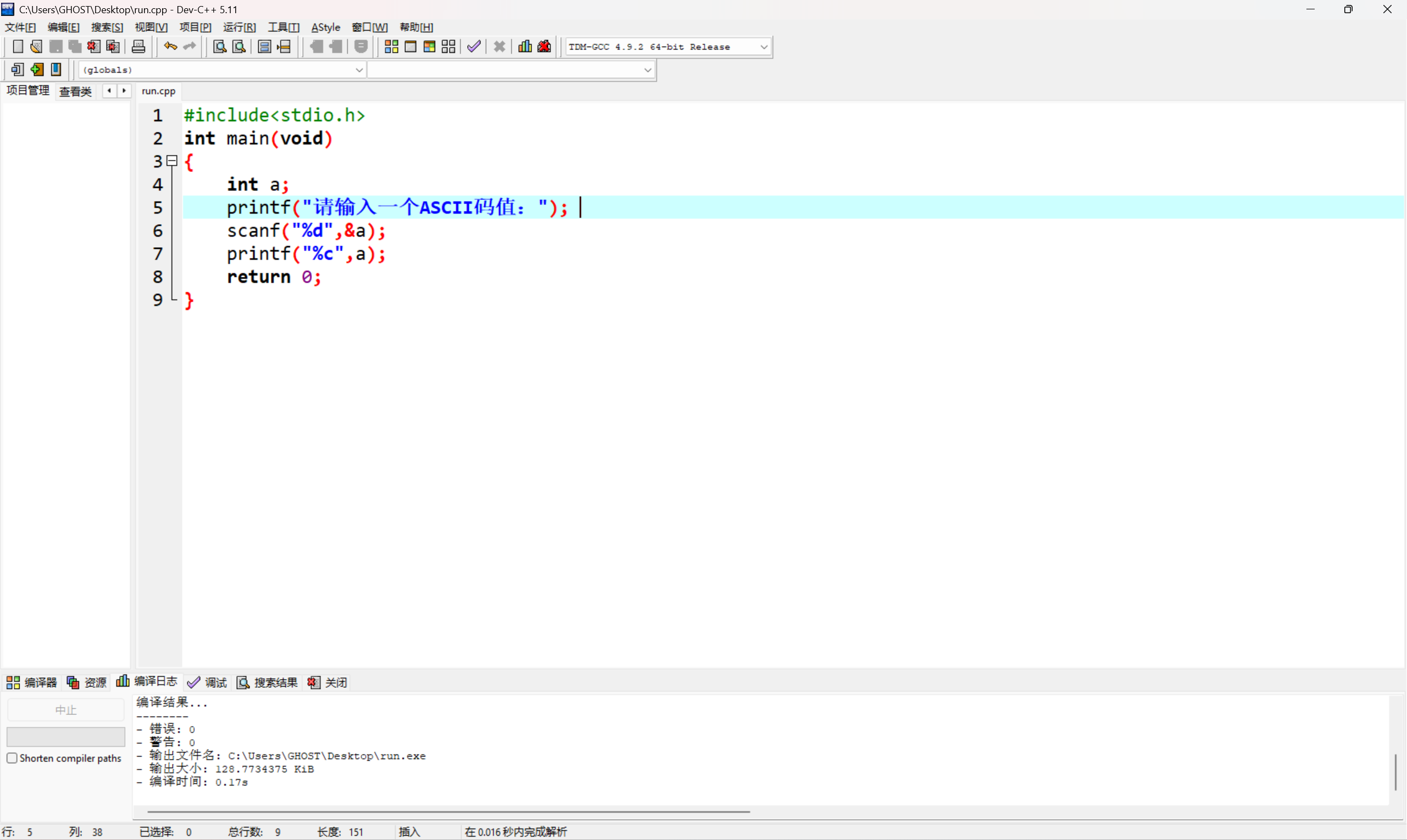Click the New file toolbar icon
The height and width of the screenshot is (840, 1407).
pyautogui.click(x=18, y=46)
